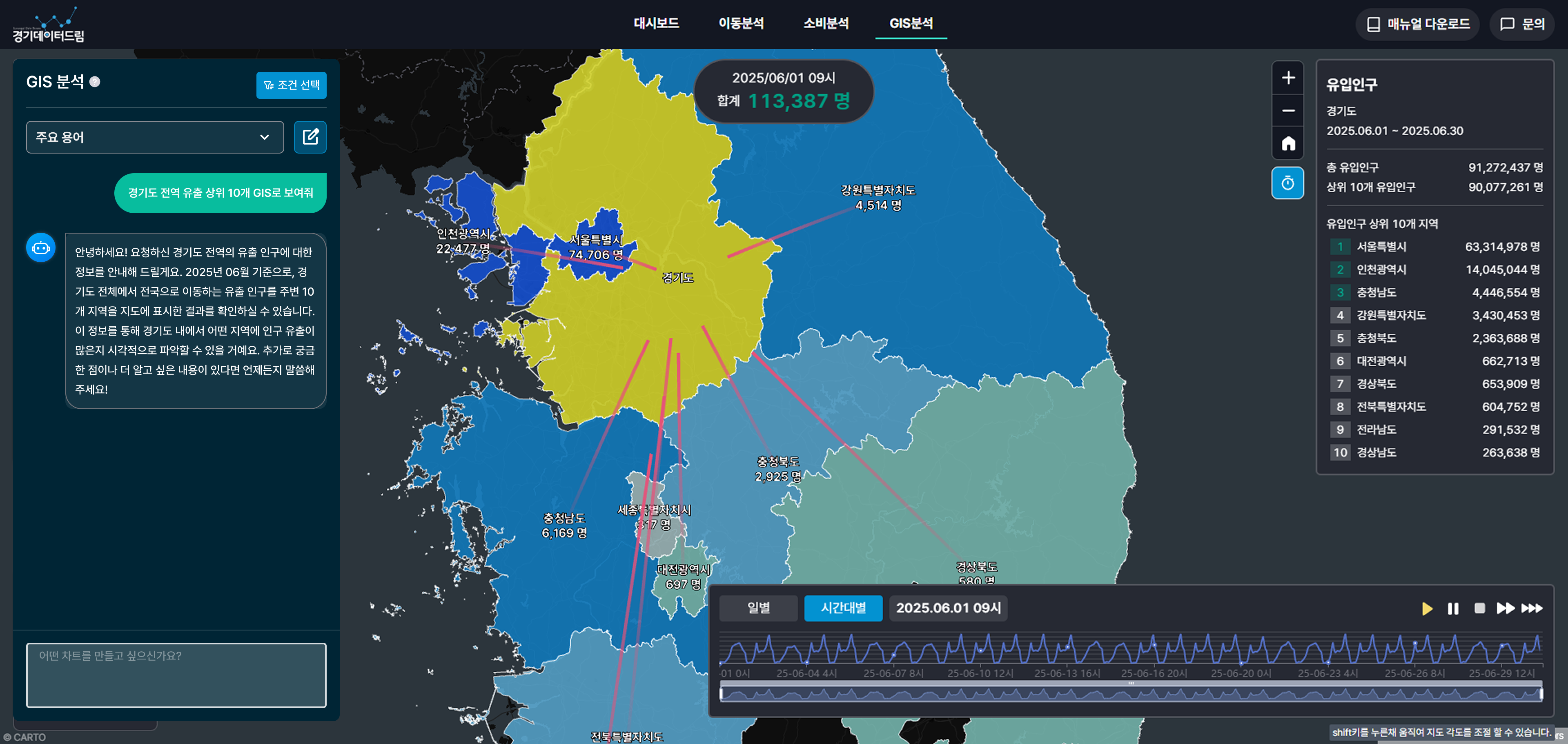The width and height of the screenshot is (1568, 744).
Task: Select 대전광역시 row in top 10 list
Action: point(1435,361)
